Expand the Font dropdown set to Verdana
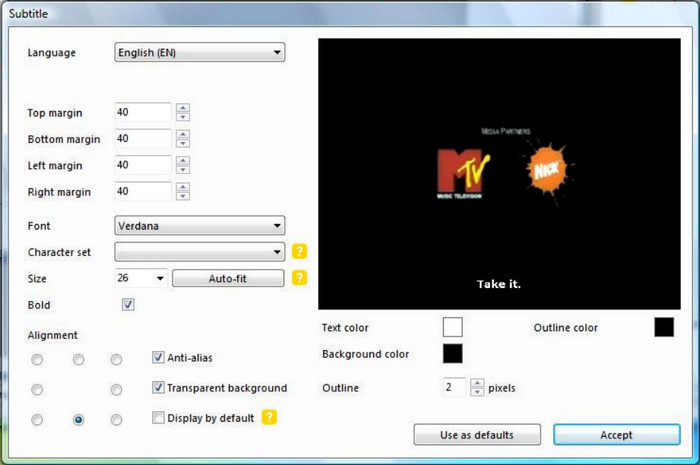This screenshot has height=465, width=700. [x=200, y=226]
